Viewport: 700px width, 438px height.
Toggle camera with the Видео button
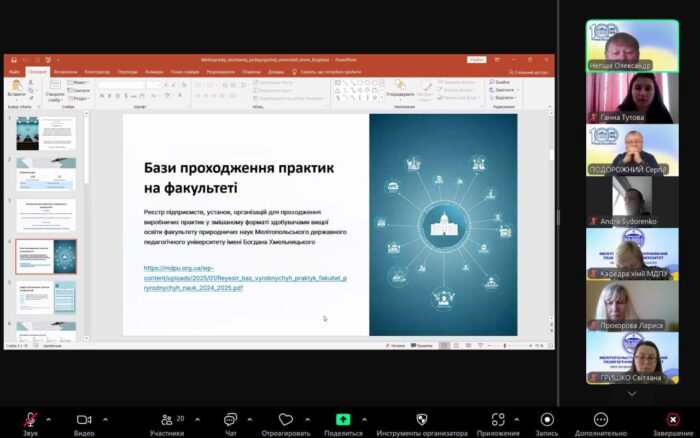(x=84, y=420)
